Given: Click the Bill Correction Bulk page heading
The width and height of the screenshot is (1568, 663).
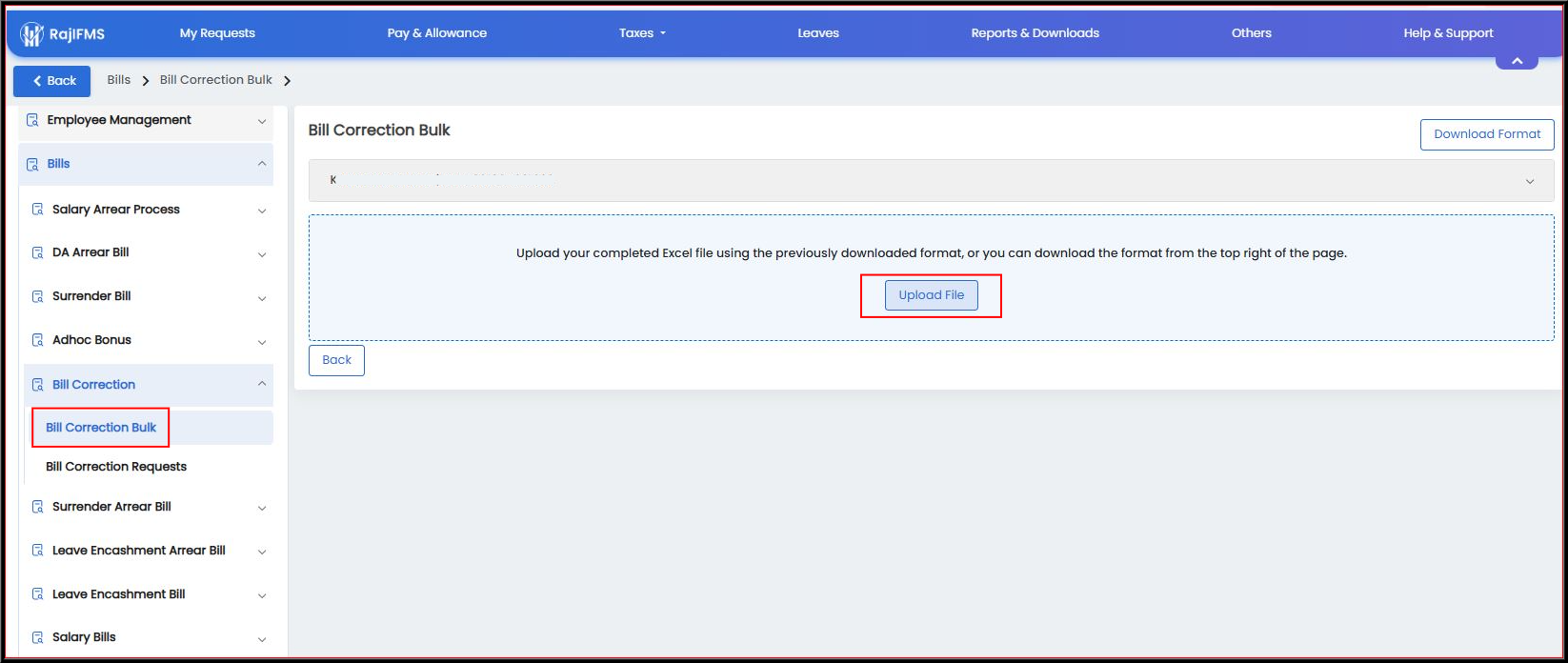Looking at the screenshot, I should pyautogui.click(x=379, y=131).
